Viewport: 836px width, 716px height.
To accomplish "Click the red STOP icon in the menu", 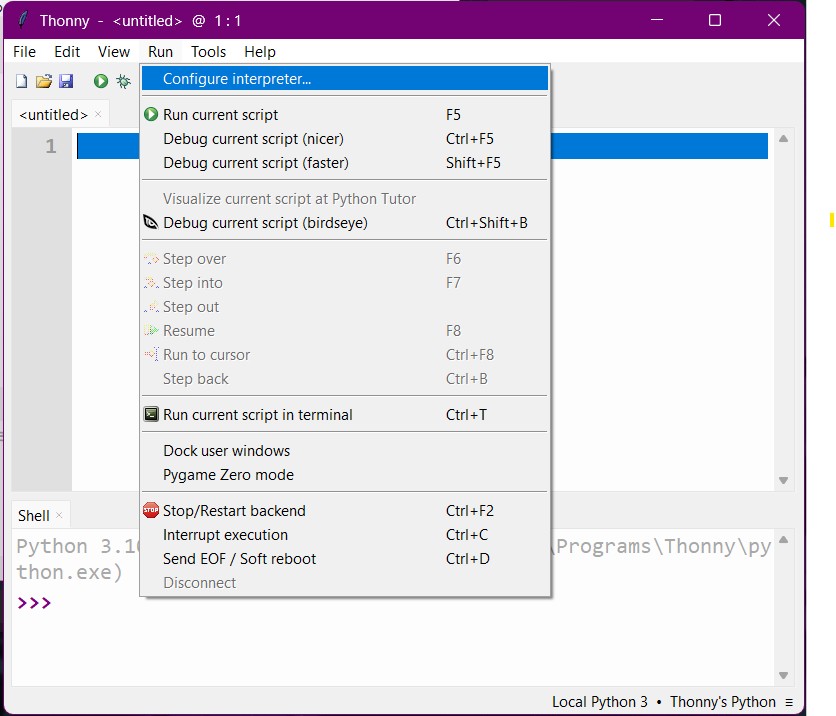I will click(x=151, y=510).
